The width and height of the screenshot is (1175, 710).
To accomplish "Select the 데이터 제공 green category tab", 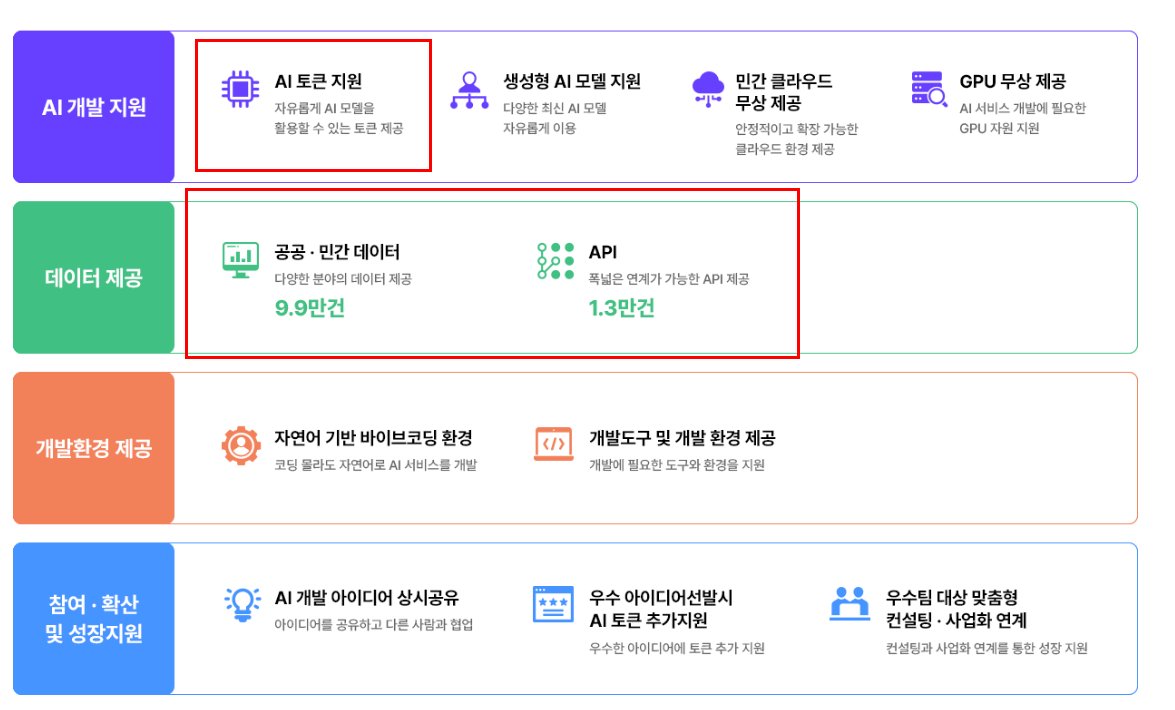I will click(94, 277).
